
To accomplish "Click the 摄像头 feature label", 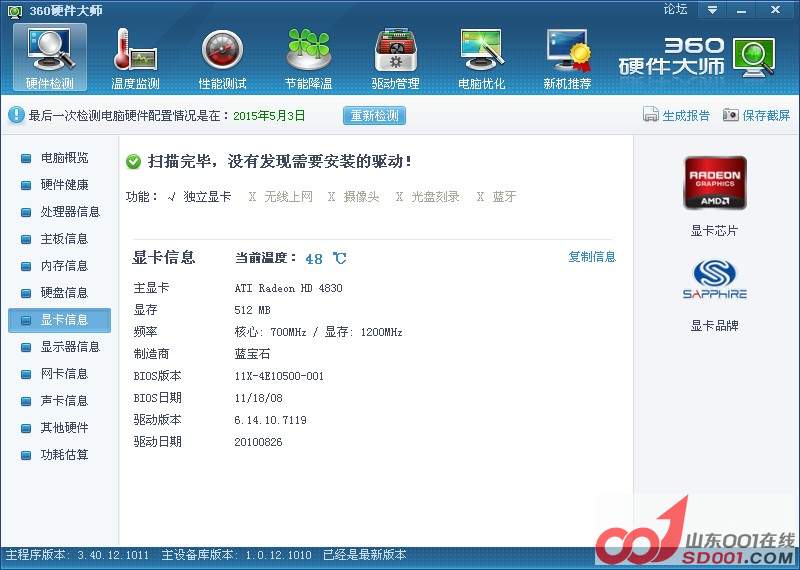I will [x=361, y=196].
